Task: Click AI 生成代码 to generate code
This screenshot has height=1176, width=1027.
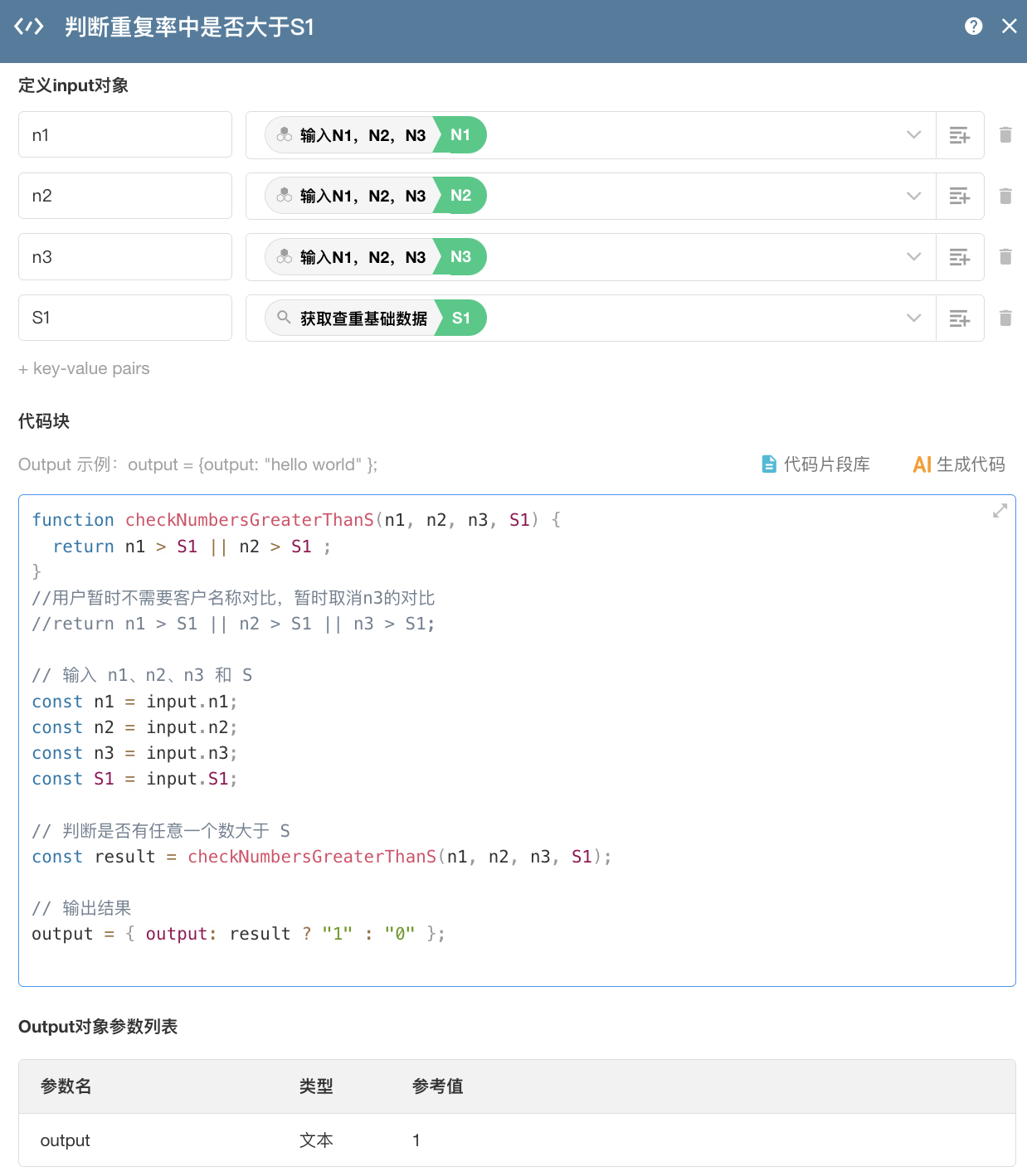Action: (959, 464)
